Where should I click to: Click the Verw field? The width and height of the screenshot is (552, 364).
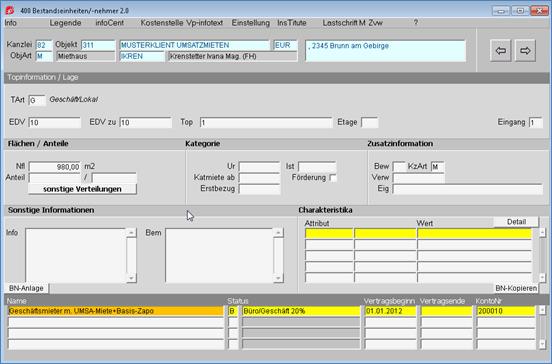point(419,177)
